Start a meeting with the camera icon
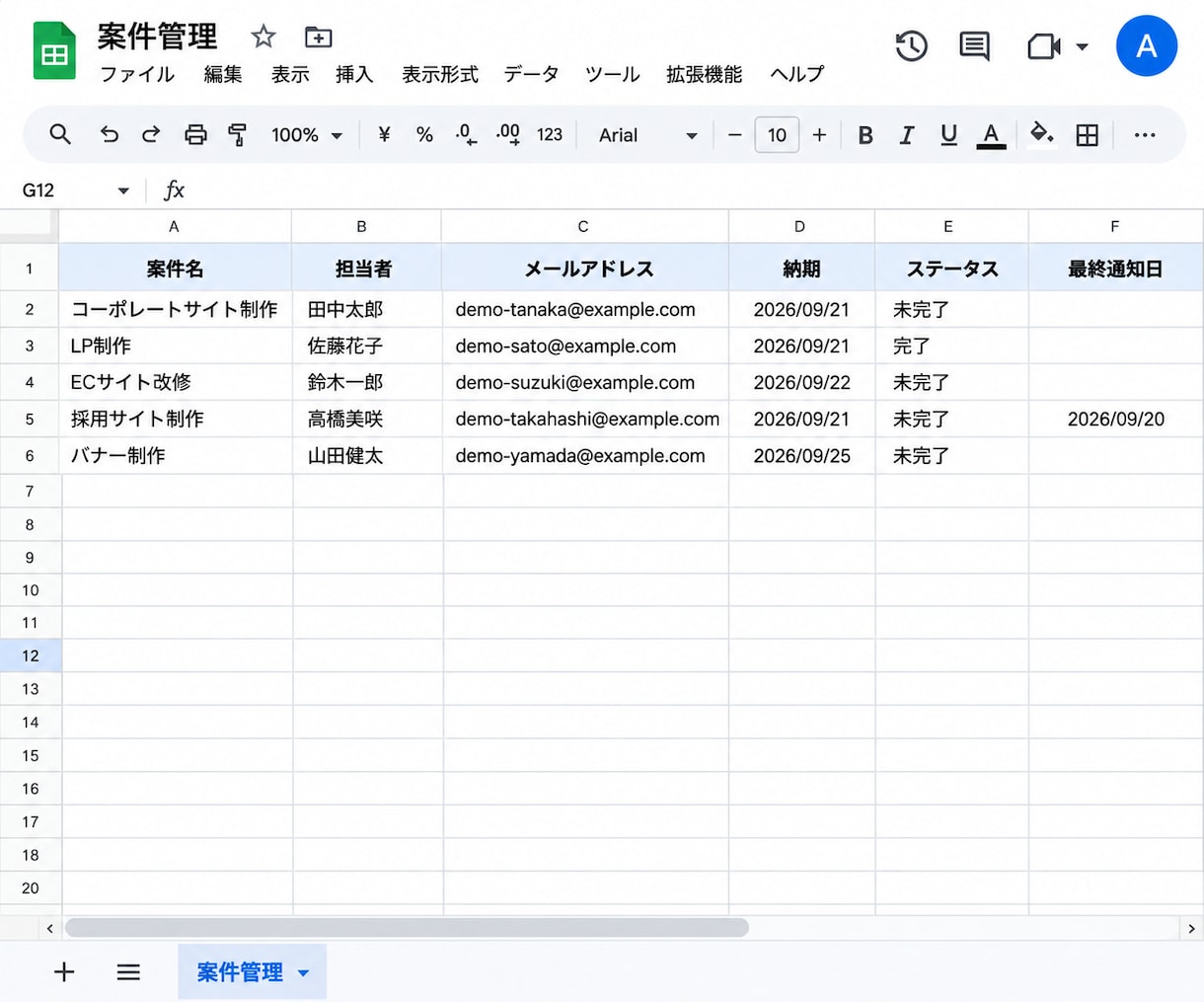 coord(1043,46)
